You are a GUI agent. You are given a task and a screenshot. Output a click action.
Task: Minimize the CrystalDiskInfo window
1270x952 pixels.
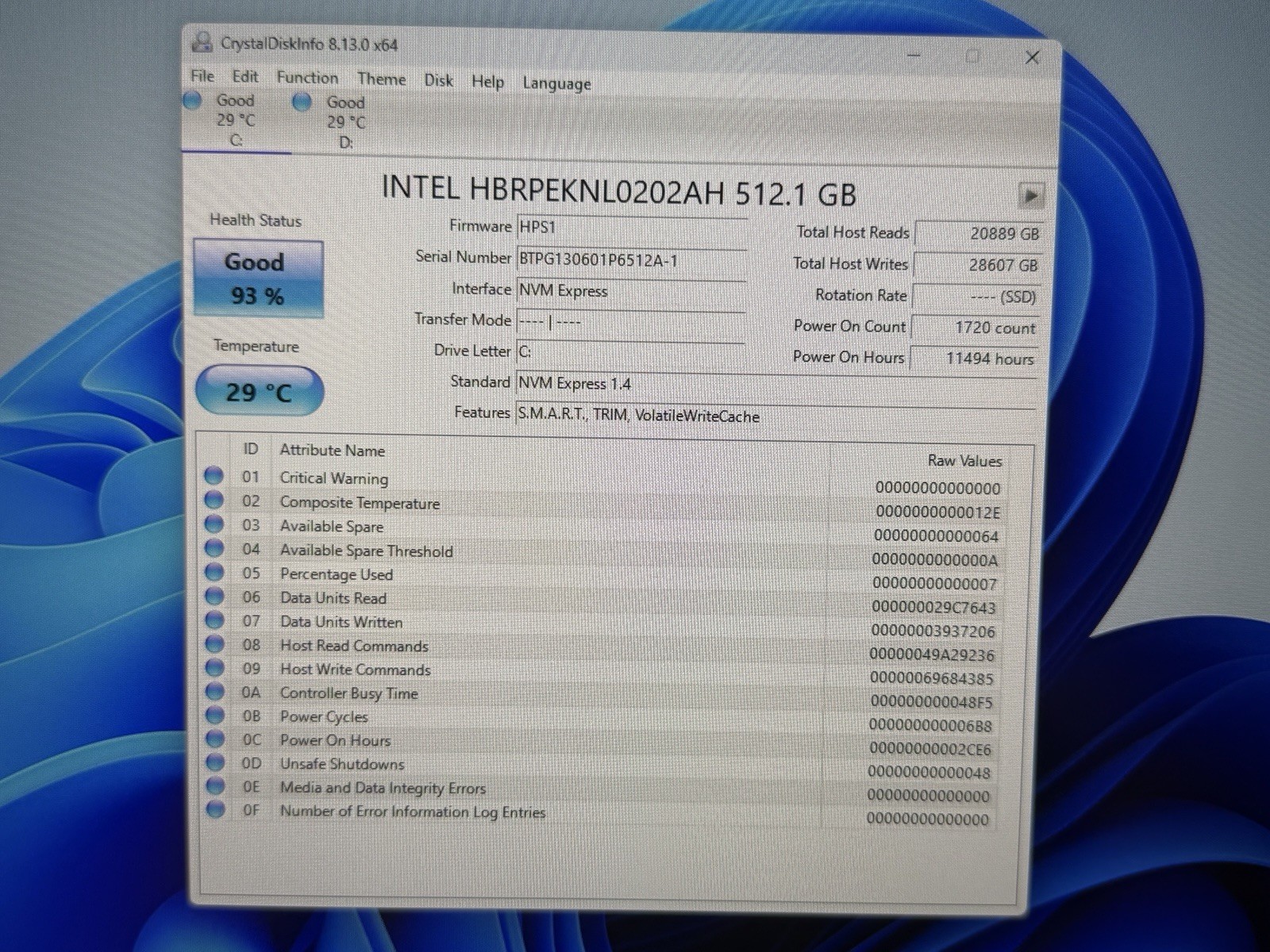[x=914, y=56]
